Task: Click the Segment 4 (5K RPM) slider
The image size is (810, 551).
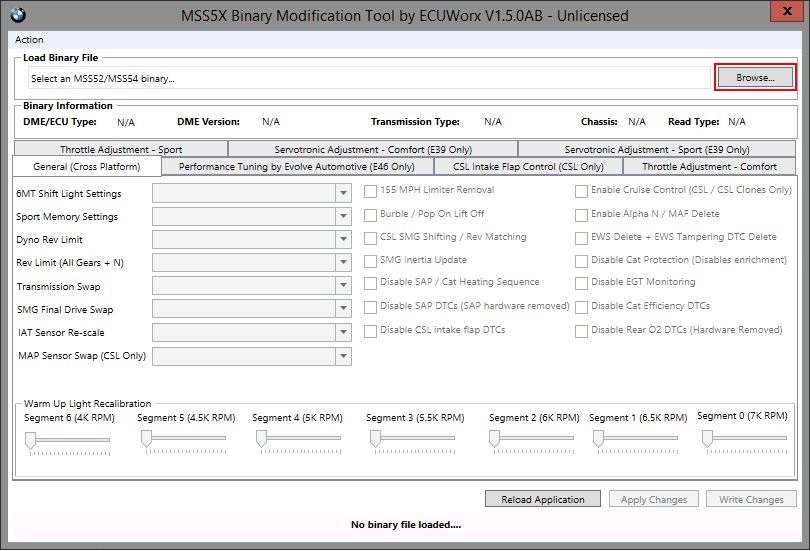Action: (x=299, y=440)
